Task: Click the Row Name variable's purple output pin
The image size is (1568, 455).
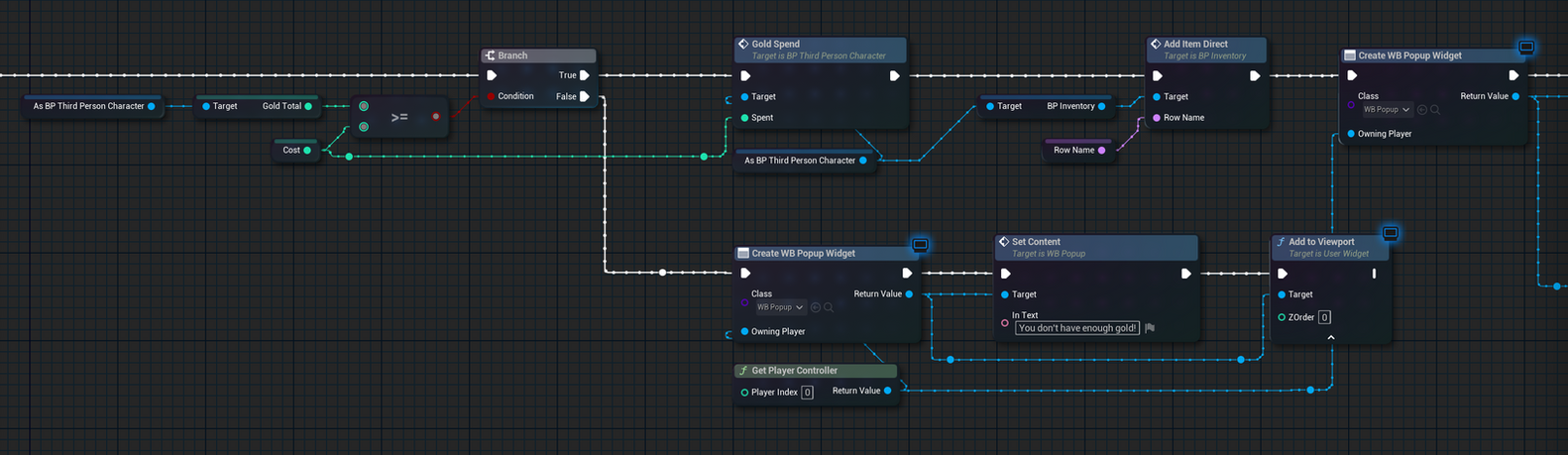Action: point(1102,151)
